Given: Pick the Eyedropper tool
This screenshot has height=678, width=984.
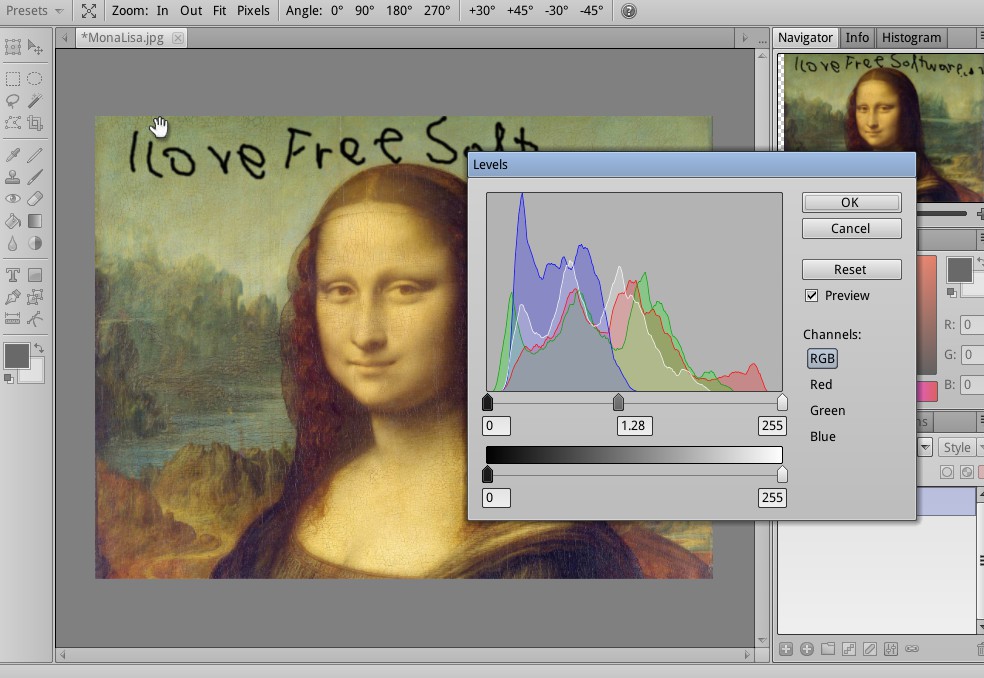Looking at the screenshot, I should [13, 155].
